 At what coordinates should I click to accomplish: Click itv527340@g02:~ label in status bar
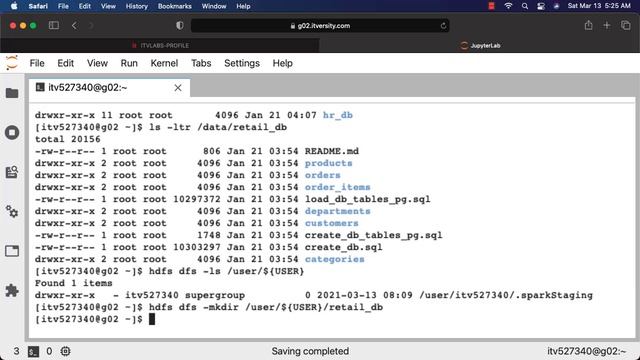587,351
